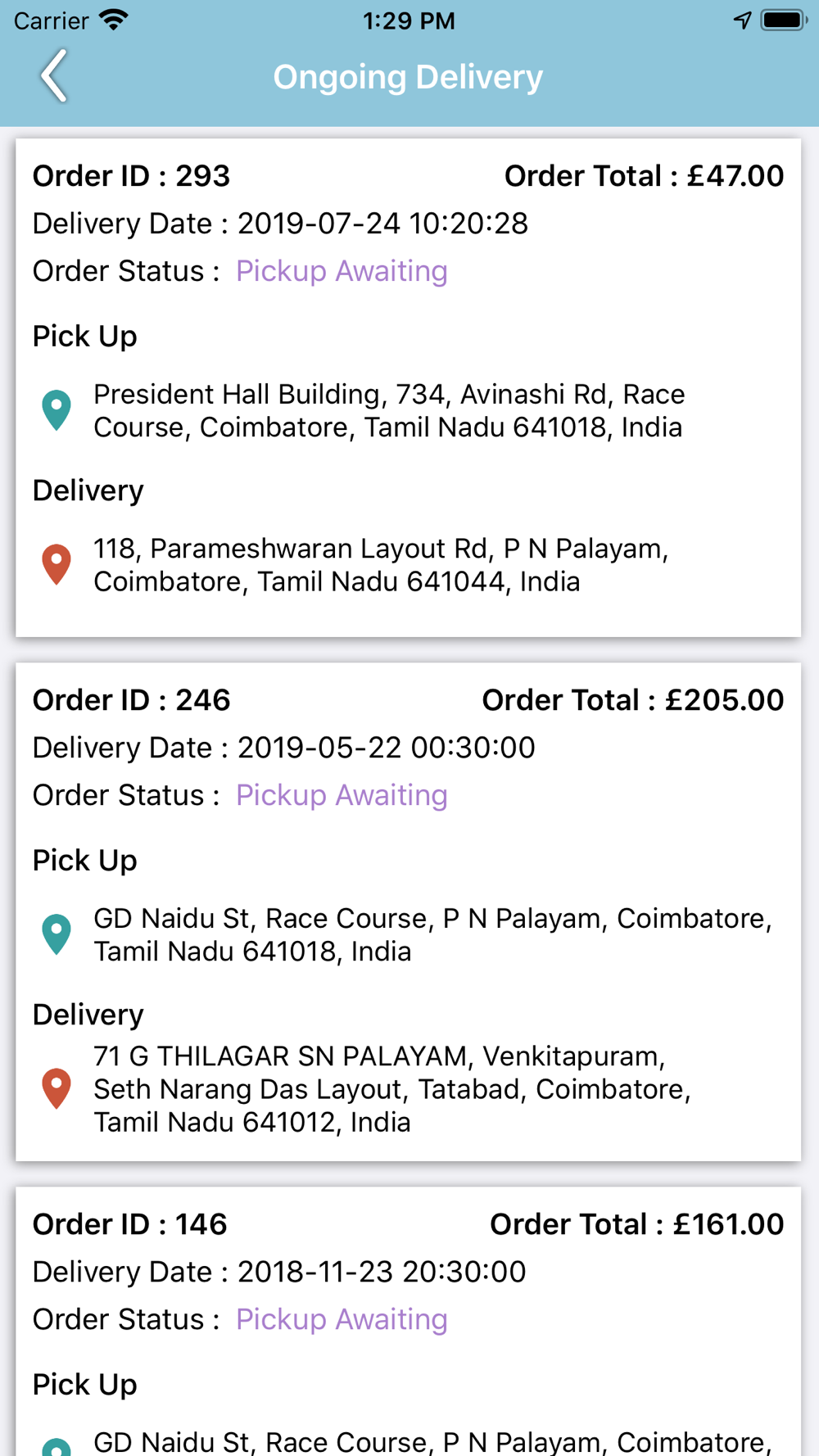This screenshot has height=1456, width=819.
Task: Tap the Ongoing Delivery header title
Action: point(408,77)
